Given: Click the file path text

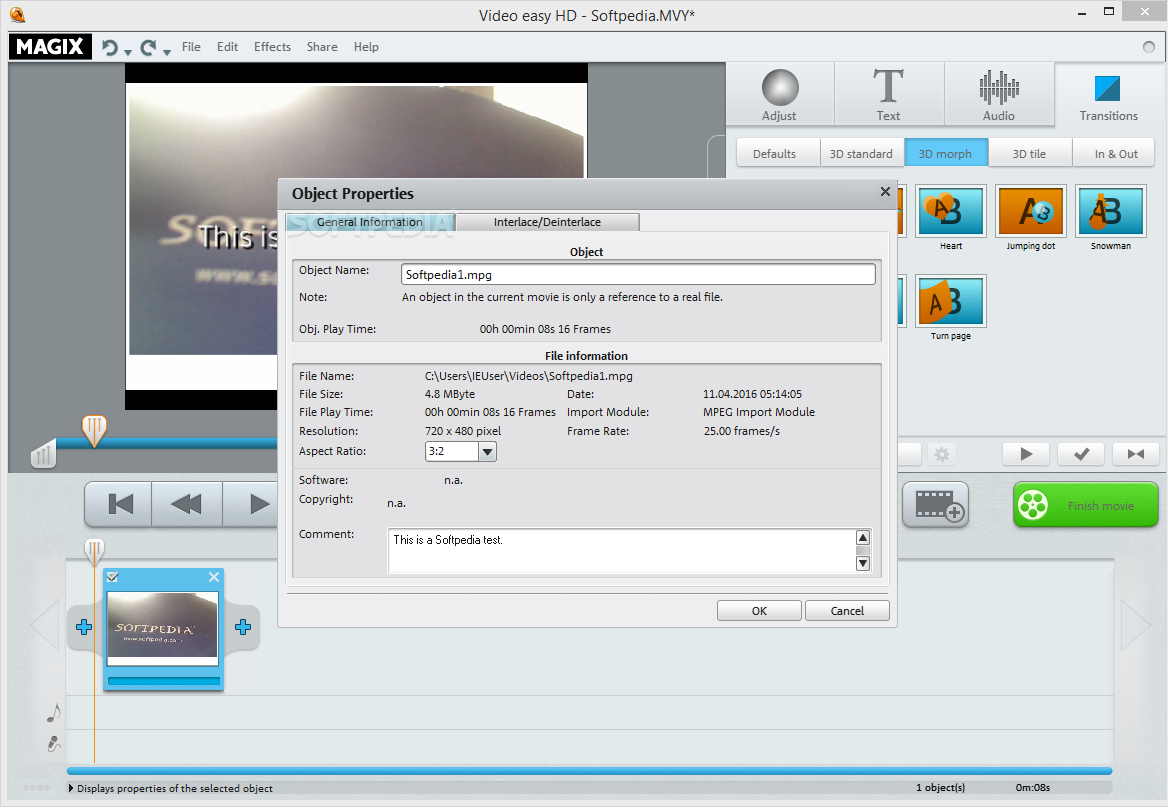Looking at the screenshot, I should [x=528, y=376].
